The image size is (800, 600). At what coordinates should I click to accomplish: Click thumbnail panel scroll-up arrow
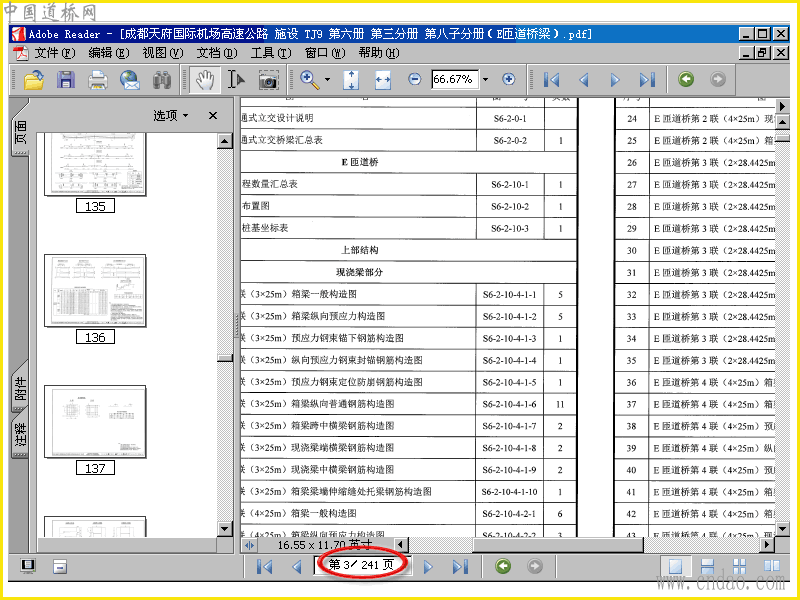pos(225,140)
